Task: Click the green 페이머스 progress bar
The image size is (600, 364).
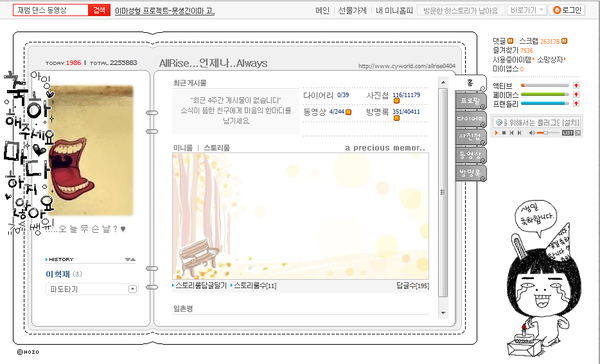Action: tap(545, 94)
